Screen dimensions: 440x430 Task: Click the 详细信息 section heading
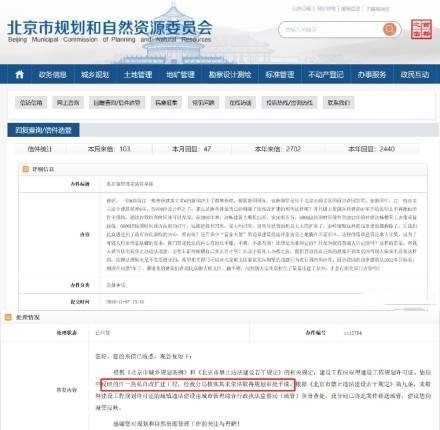[43, 169]
